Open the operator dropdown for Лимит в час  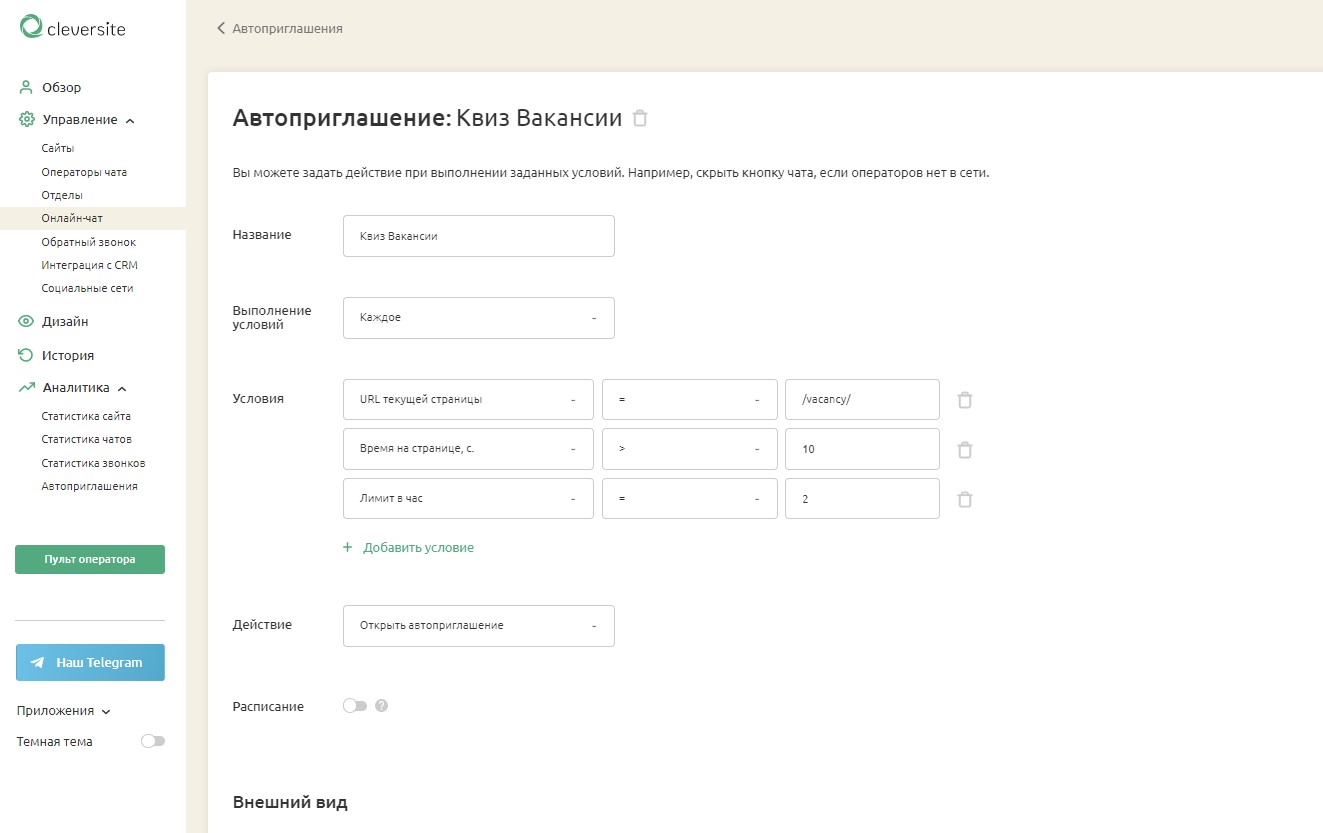click(690, 498)
